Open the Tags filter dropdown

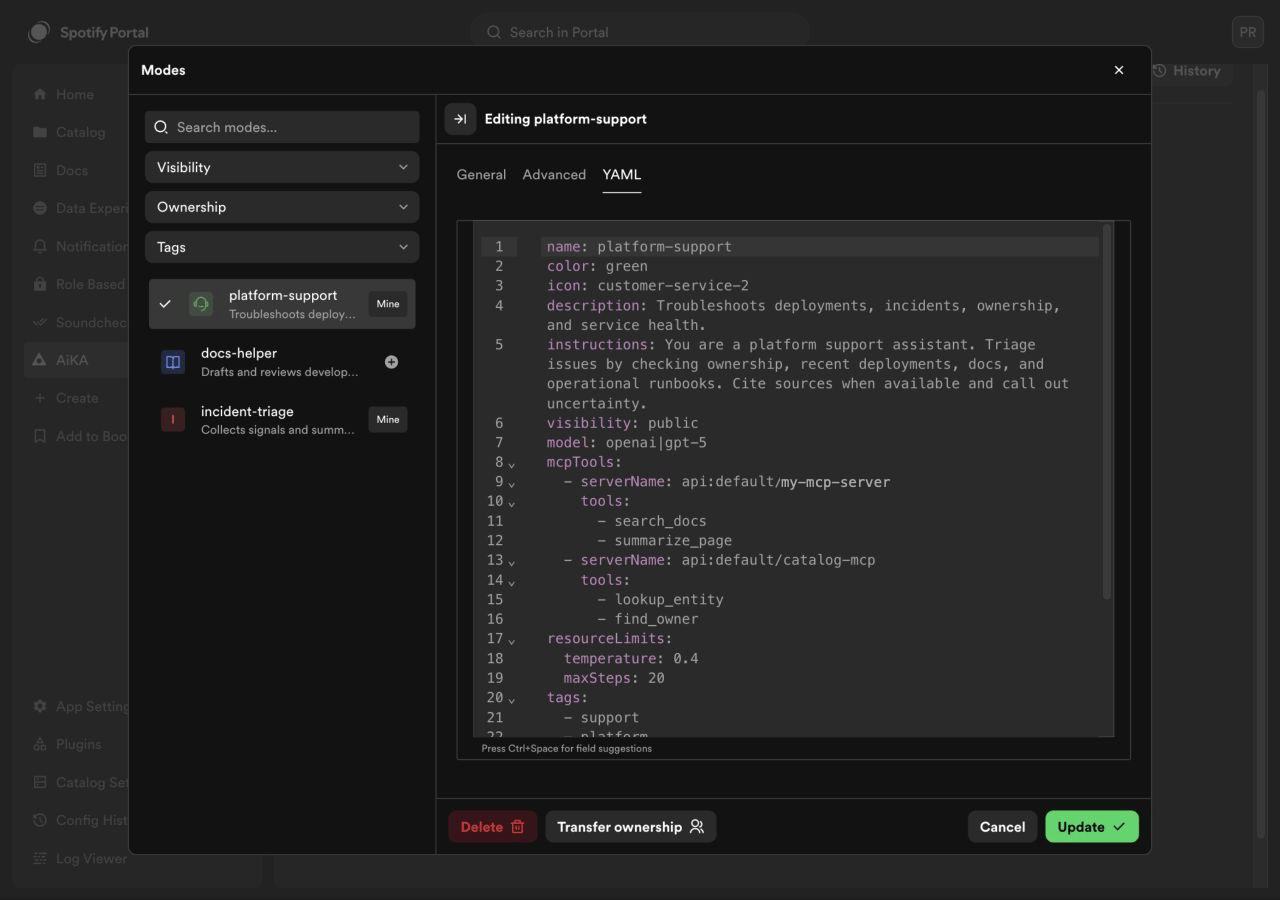pos(282,247)
